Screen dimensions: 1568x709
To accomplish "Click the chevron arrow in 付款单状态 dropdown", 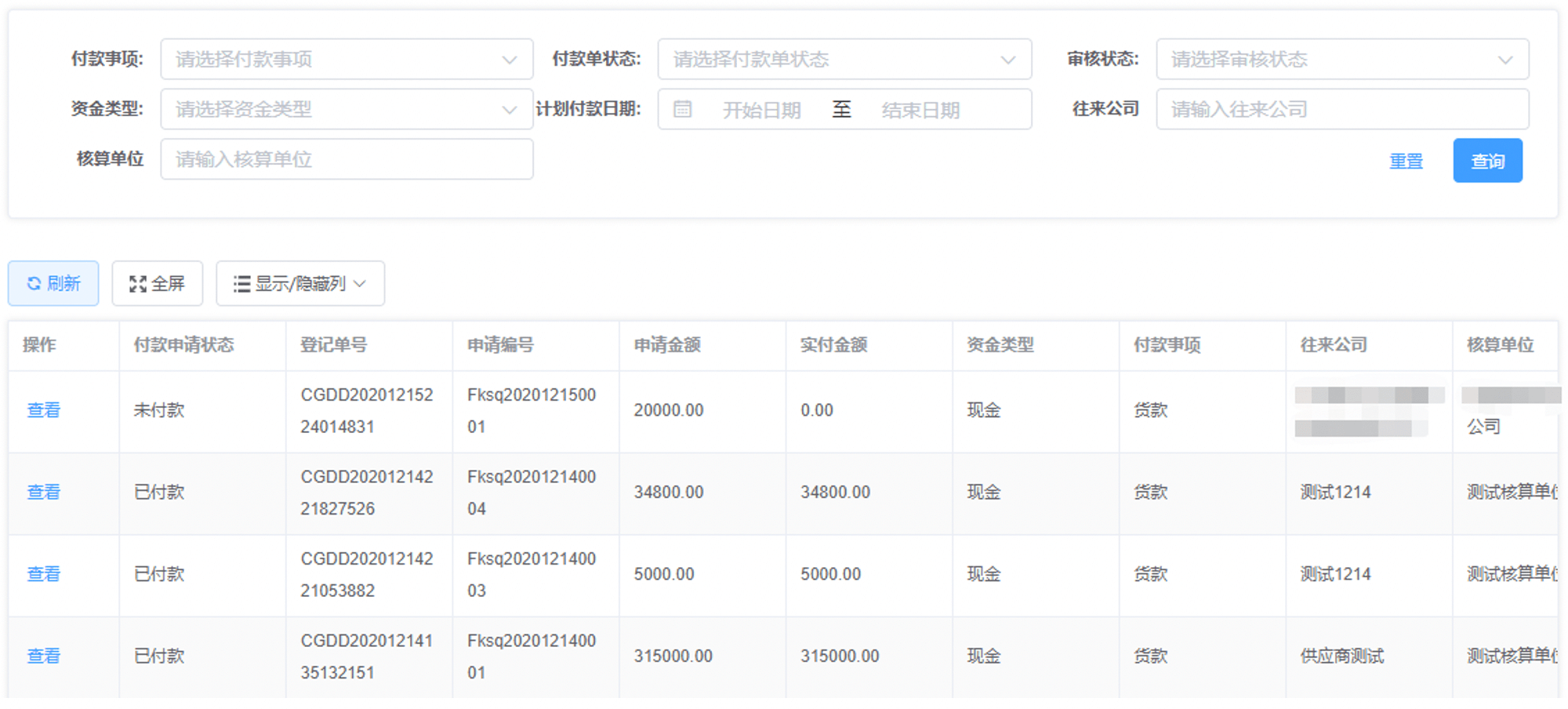I will 1008,60.
